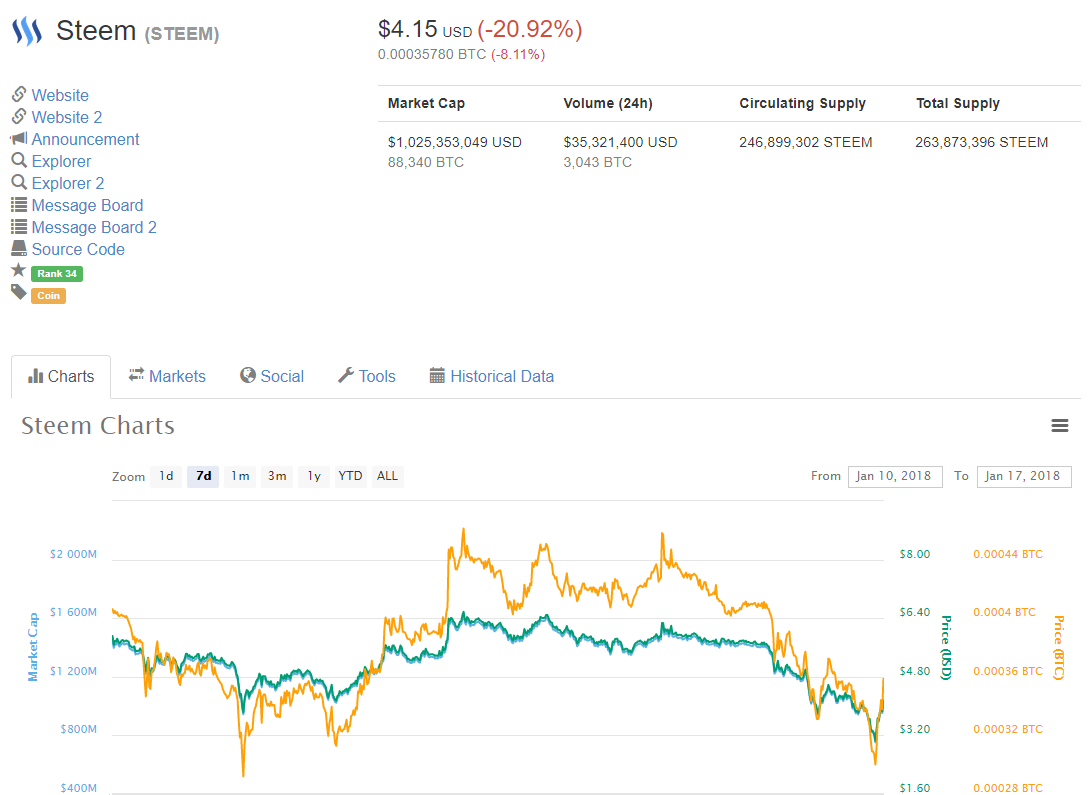Viewport: 1090px width, 795px height.
Task: Set chart zoom to 7d
Action: coord(203,476)
